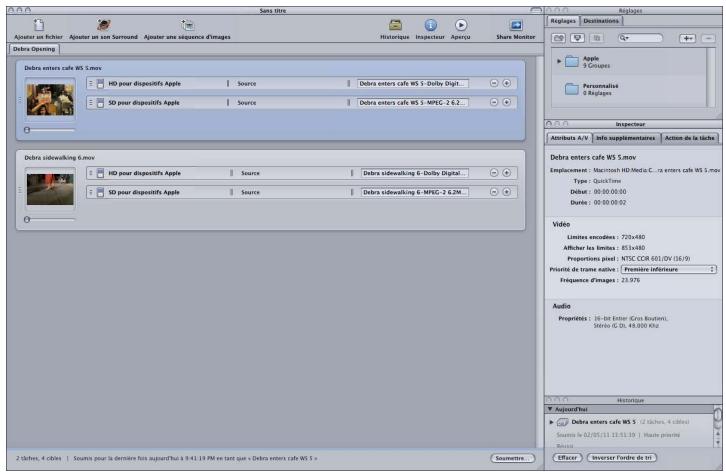Expand the Debra enters cafe WS 5 history entry
The height and width of the screenshot is (474, 726).
(552, 422)
